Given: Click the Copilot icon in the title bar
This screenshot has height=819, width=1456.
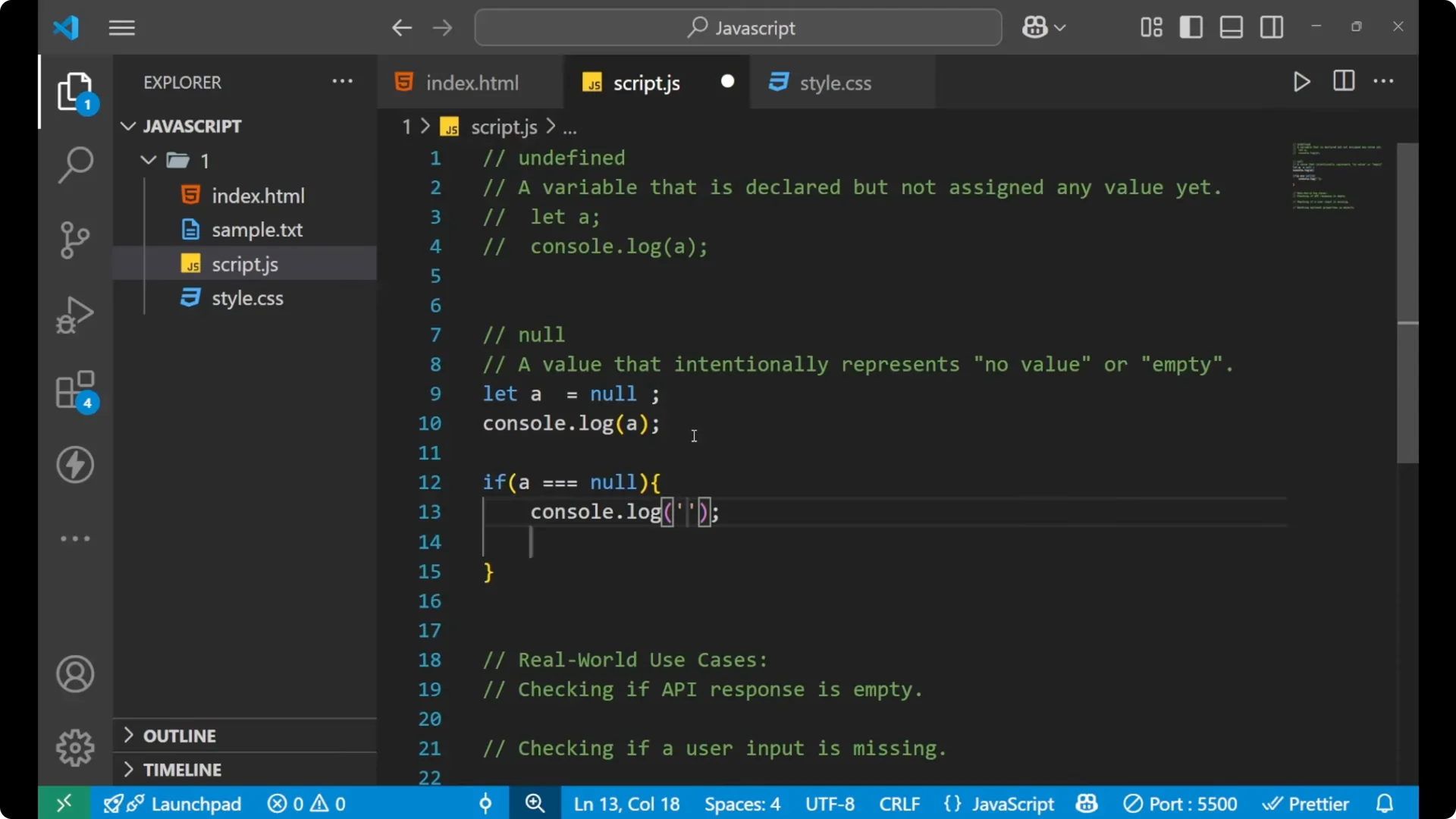Looking at the screenshot, I should [1037, 27].
